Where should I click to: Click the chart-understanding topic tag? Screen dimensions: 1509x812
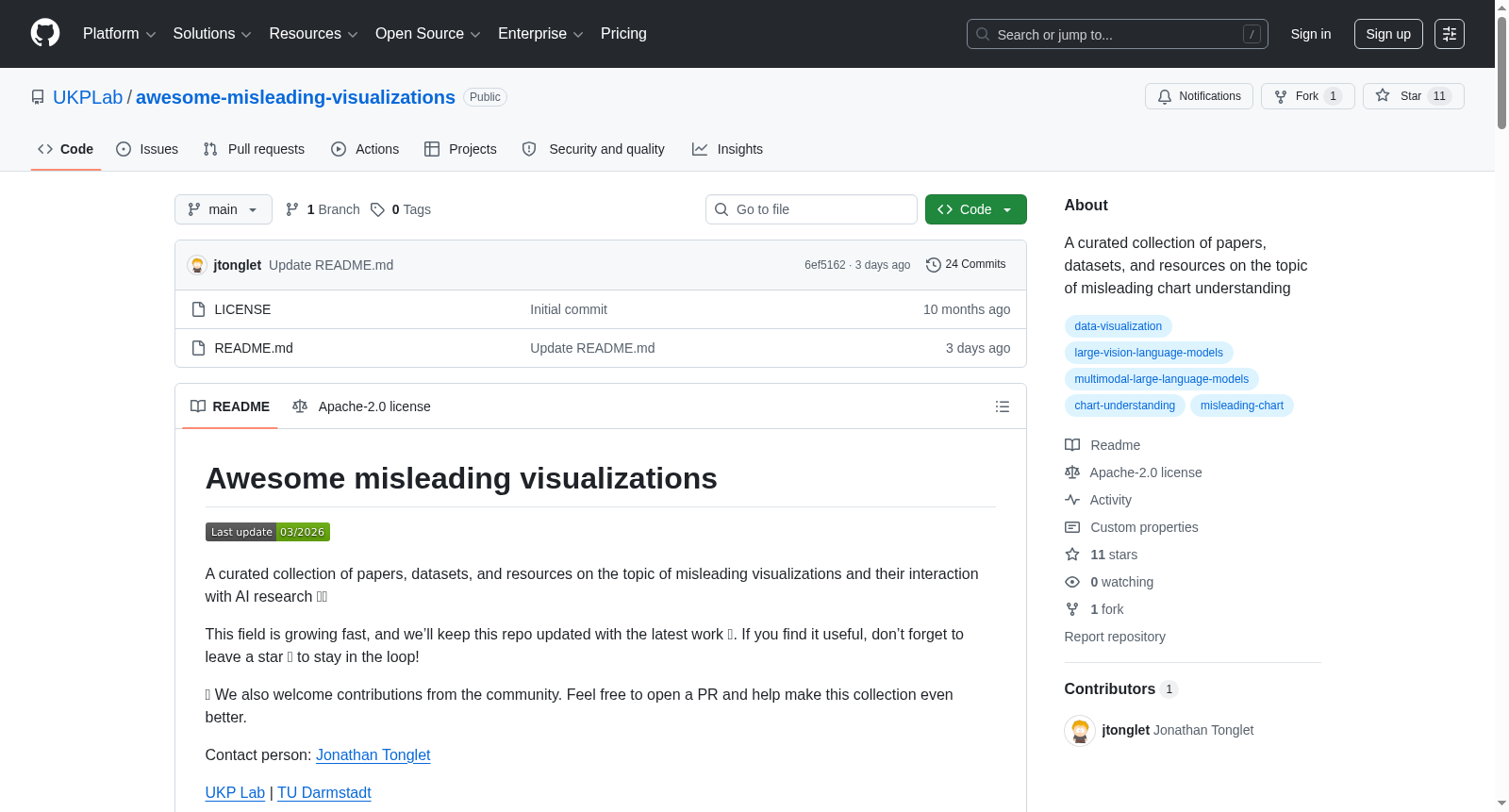click(1124, 406)
